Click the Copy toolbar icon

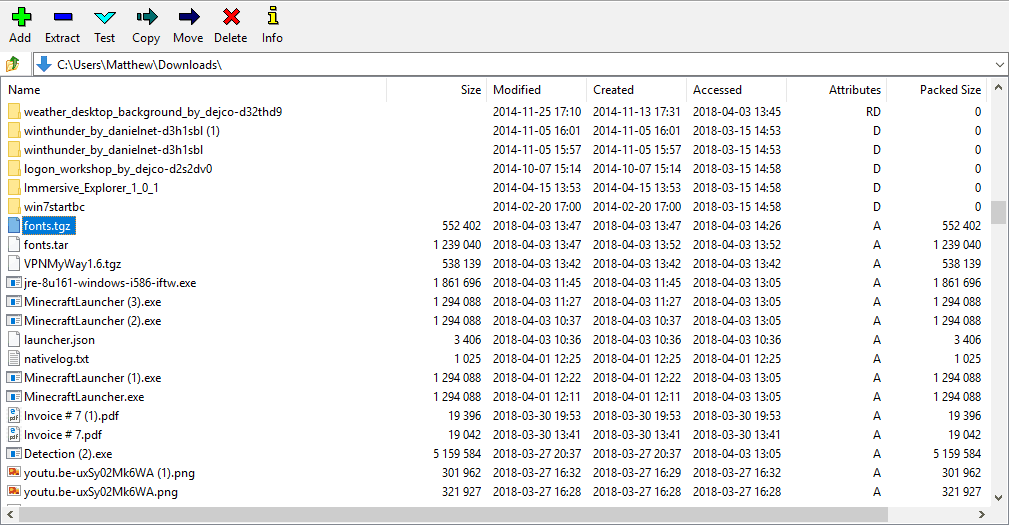(x=146, y=17)
